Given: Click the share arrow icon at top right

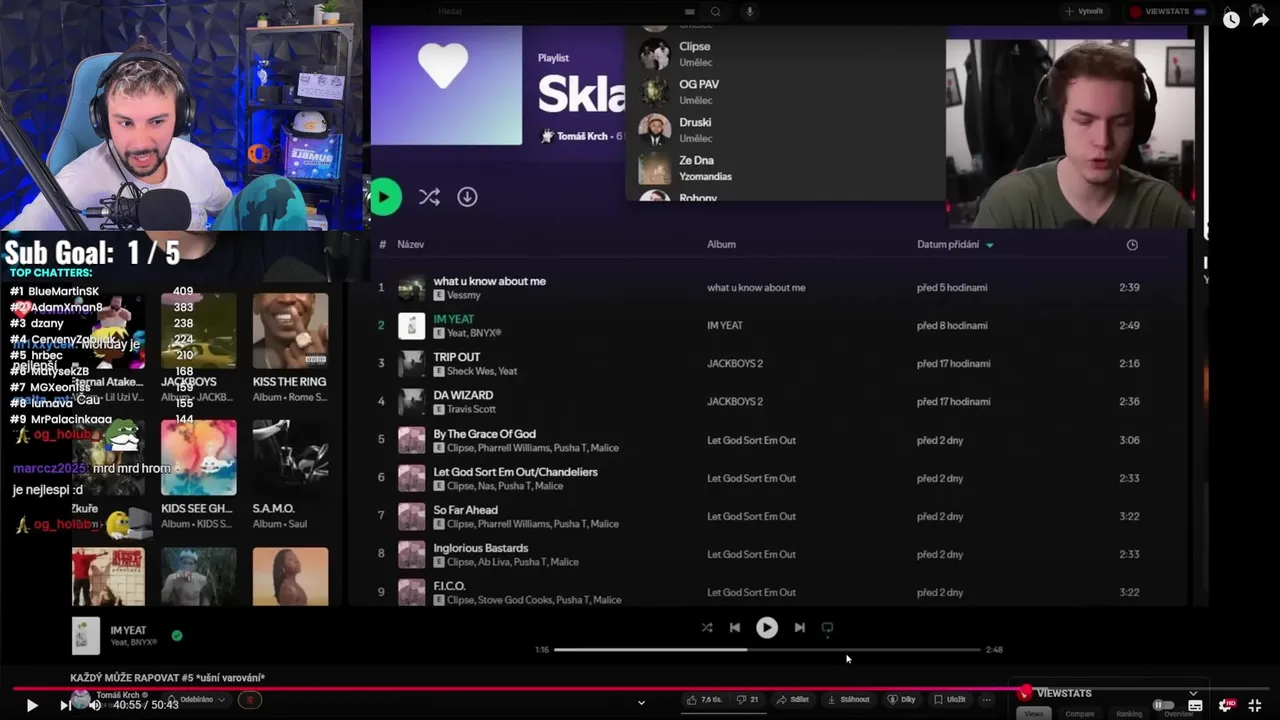Looking at the screenshot, I should coord(1261,19).
